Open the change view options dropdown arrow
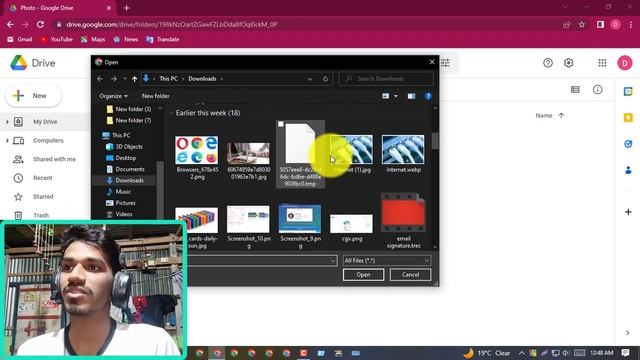Screen dimensions: 640x360 pos(396,96)
